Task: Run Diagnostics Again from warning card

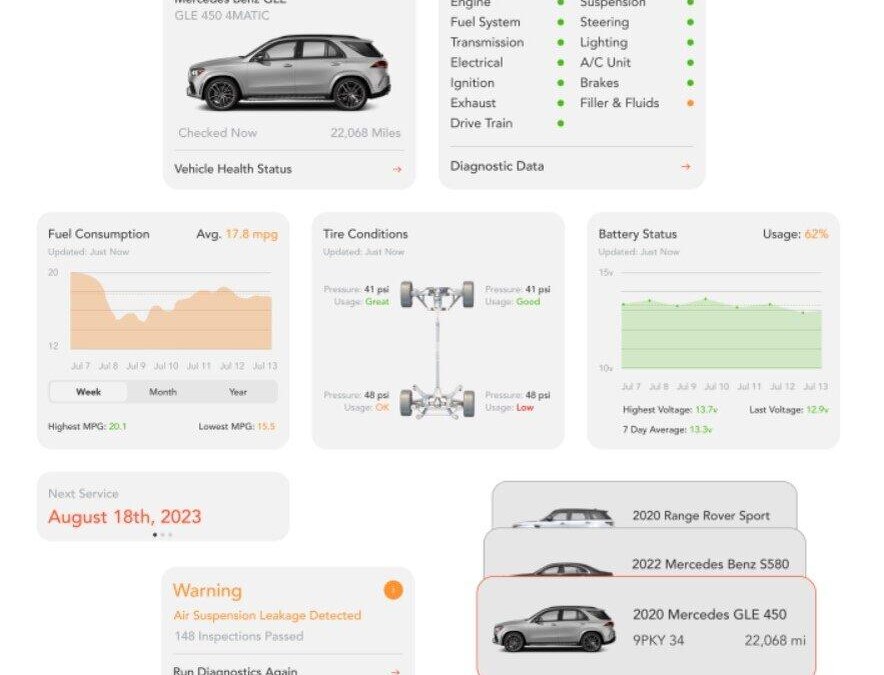Action: point(235,671)
